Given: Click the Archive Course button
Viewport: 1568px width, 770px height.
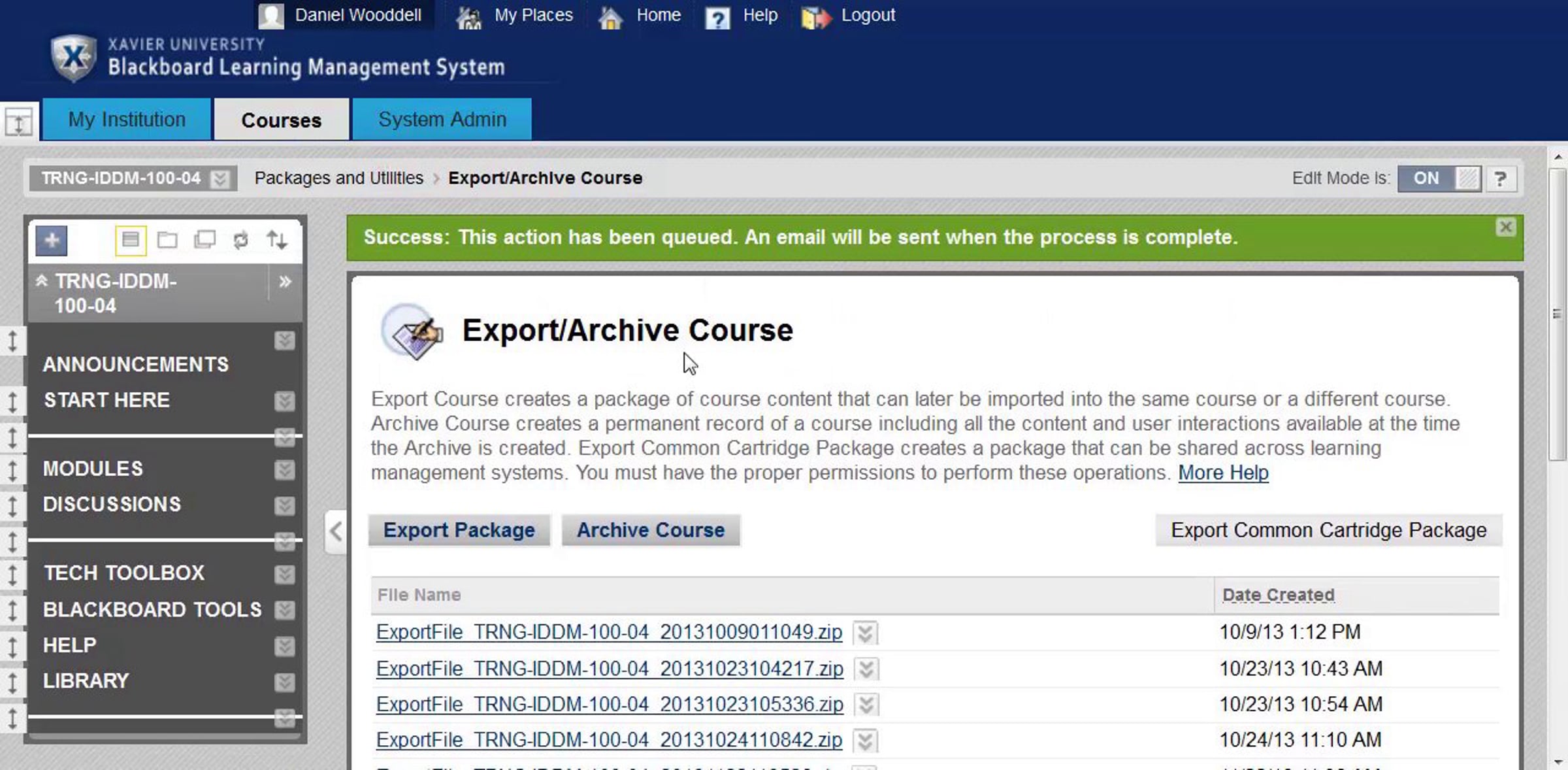Looking at the screenshot, I should (651, 530).
